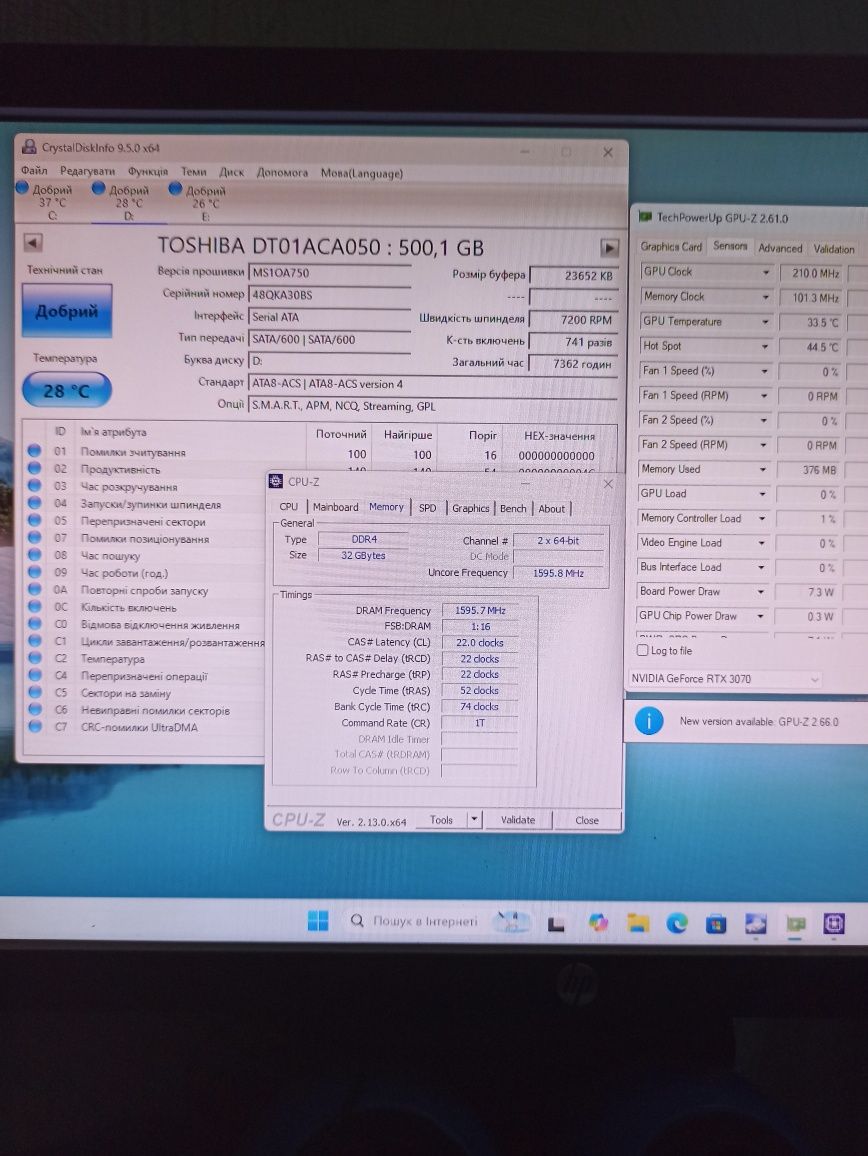
Task: Open Copilot from the taskbar
Action: [598, 922]
